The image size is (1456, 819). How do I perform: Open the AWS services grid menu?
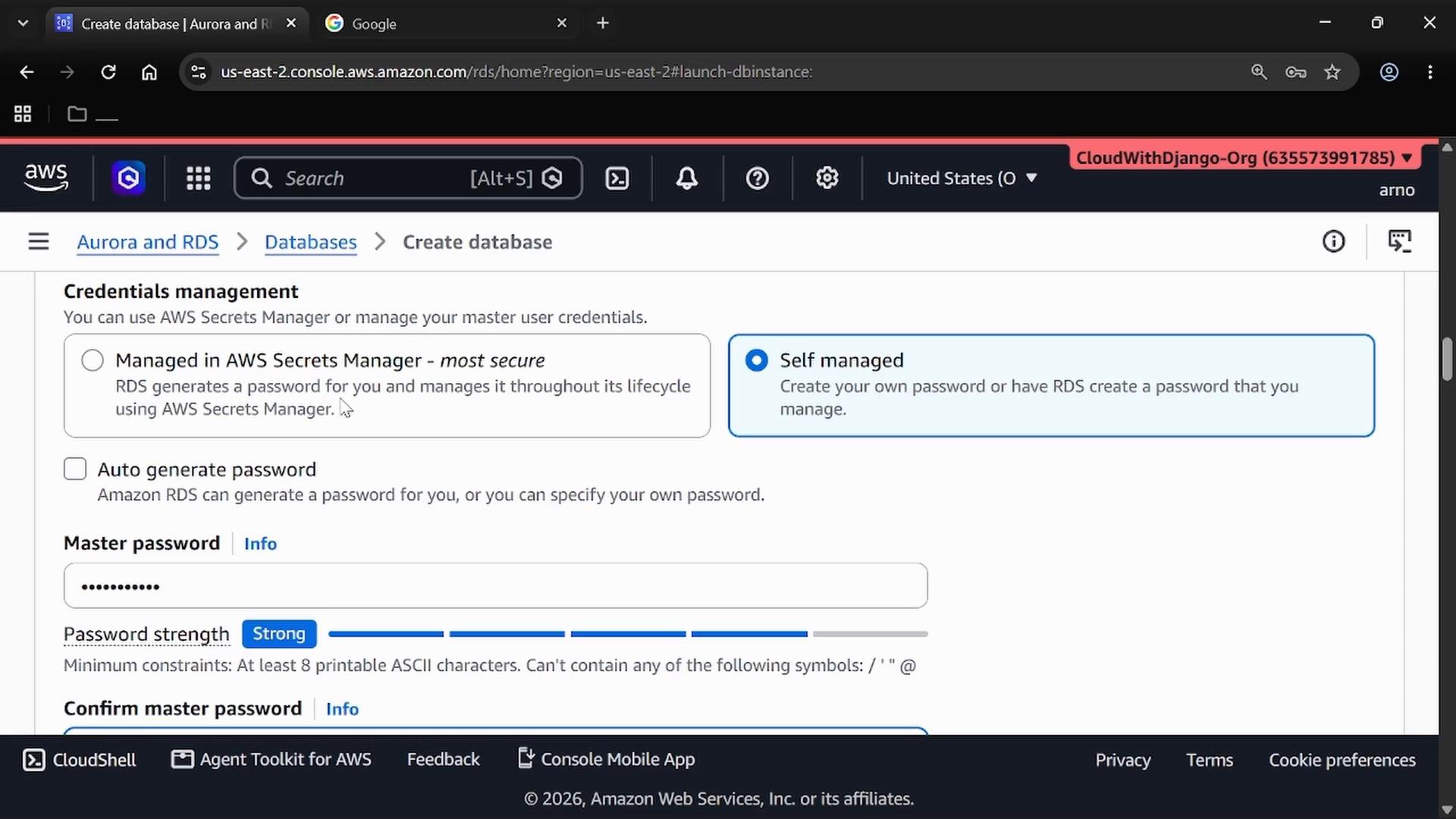199,178
